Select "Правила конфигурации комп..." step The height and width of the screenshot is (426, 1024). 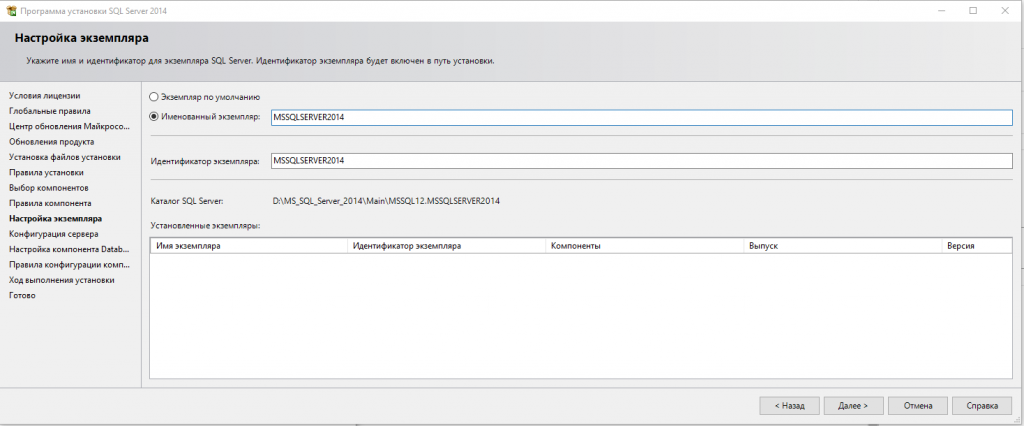pos(69,265)
